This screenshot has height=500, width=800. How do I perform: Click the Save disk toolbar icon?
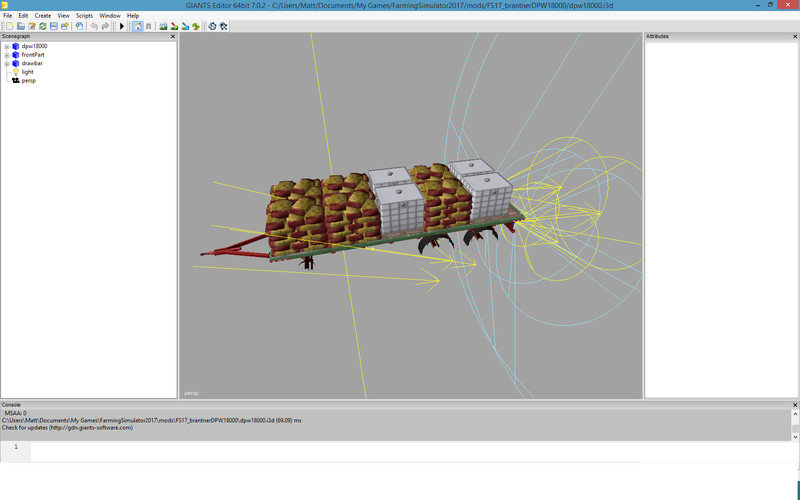(x=54, y=26)
